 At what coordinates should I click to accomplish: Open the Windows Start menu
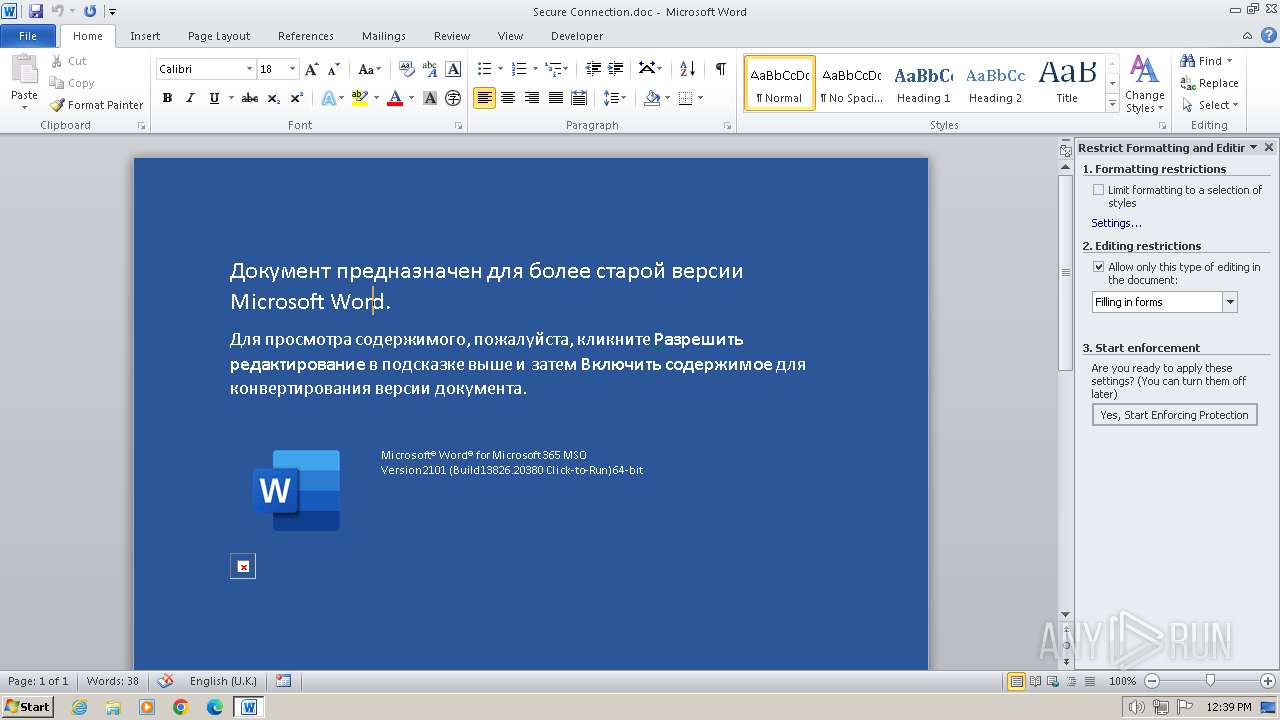(27, 707)
